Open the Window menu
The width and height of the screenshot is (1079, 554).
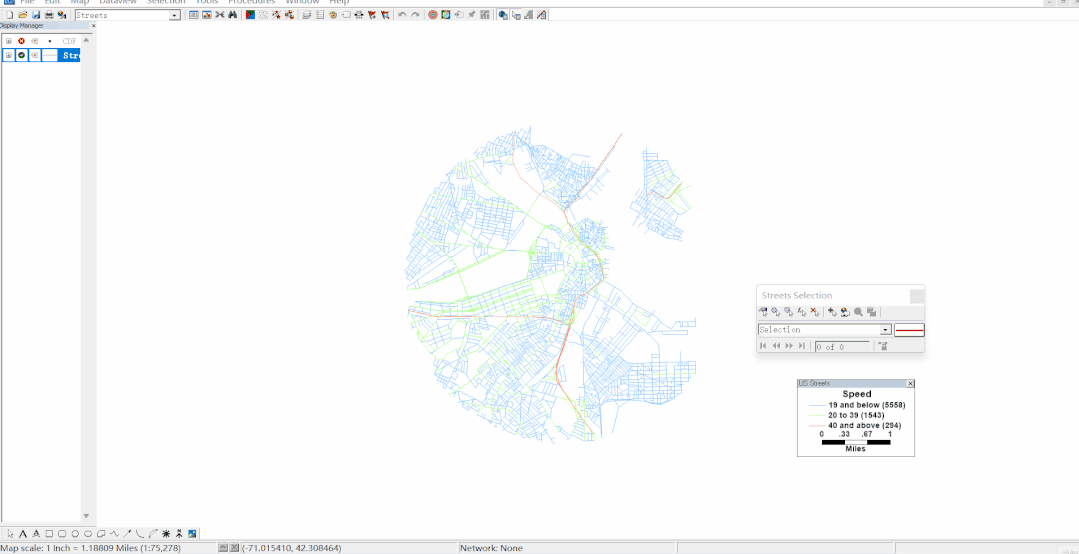coord(302,2)
